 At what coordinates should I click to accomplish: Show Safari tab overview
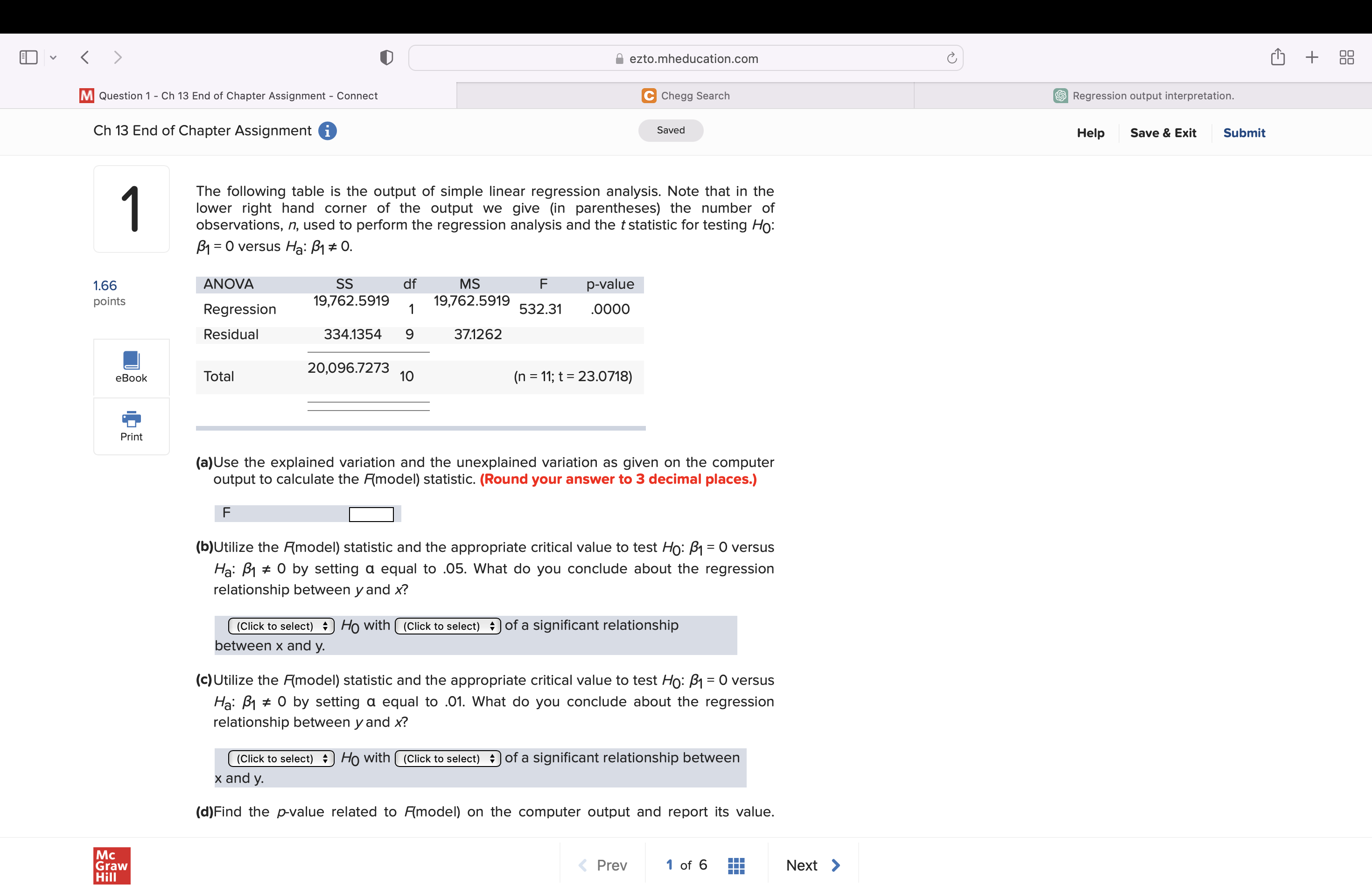click(1346, 57)
